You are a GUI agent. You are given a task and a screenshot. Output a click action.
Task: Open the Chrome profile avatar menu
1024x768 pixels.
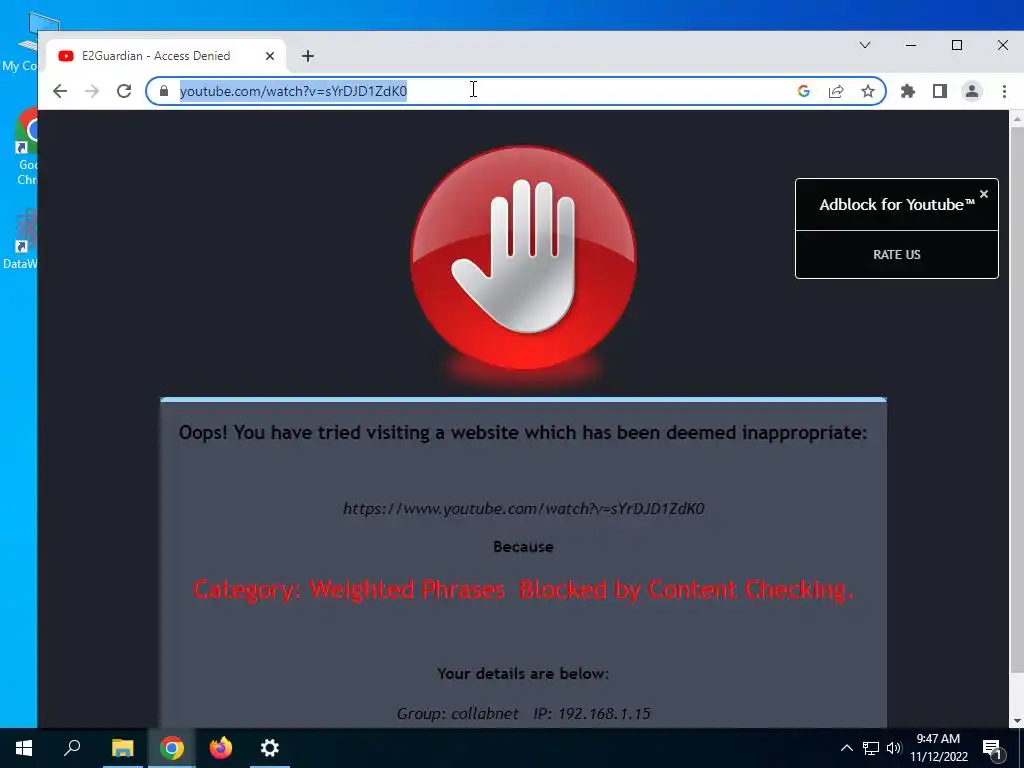pyautogui.click(x=972, y=91)
